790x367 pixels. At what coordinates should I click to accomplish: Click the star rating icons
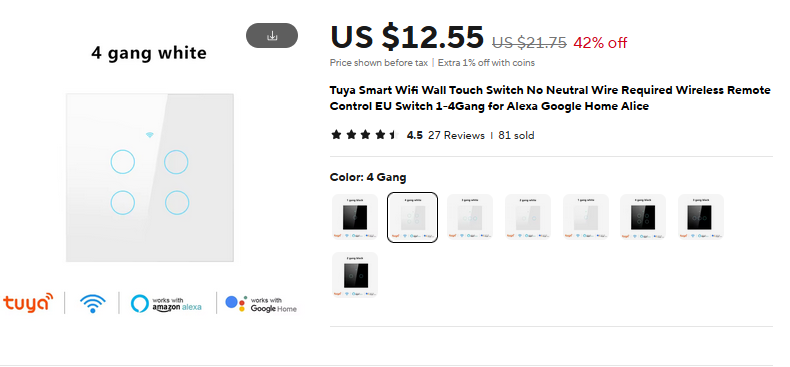[x=364, y=135]
